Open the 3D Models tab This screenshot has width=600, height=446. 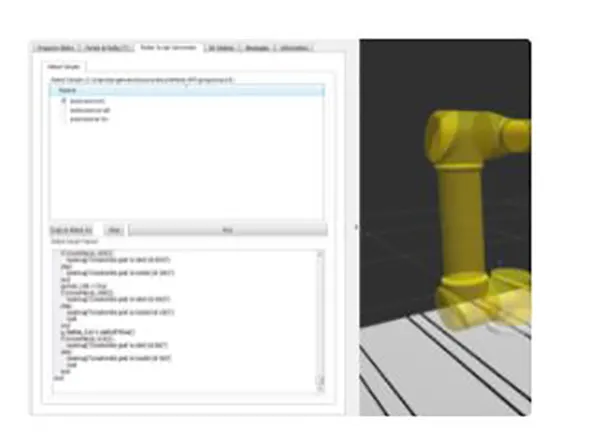(221, 48)
